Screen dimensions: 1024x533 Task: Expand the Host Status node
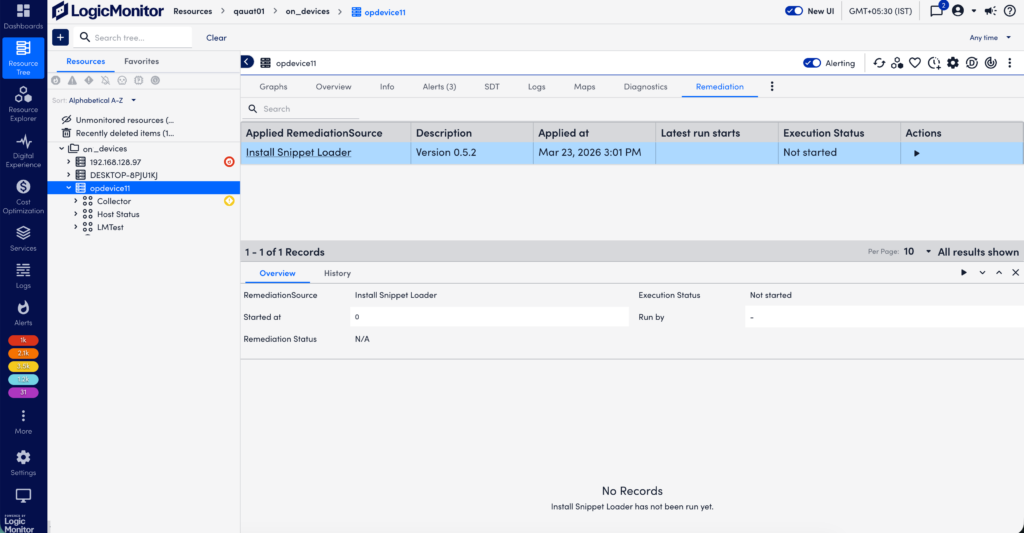click(x=76, y=214)
